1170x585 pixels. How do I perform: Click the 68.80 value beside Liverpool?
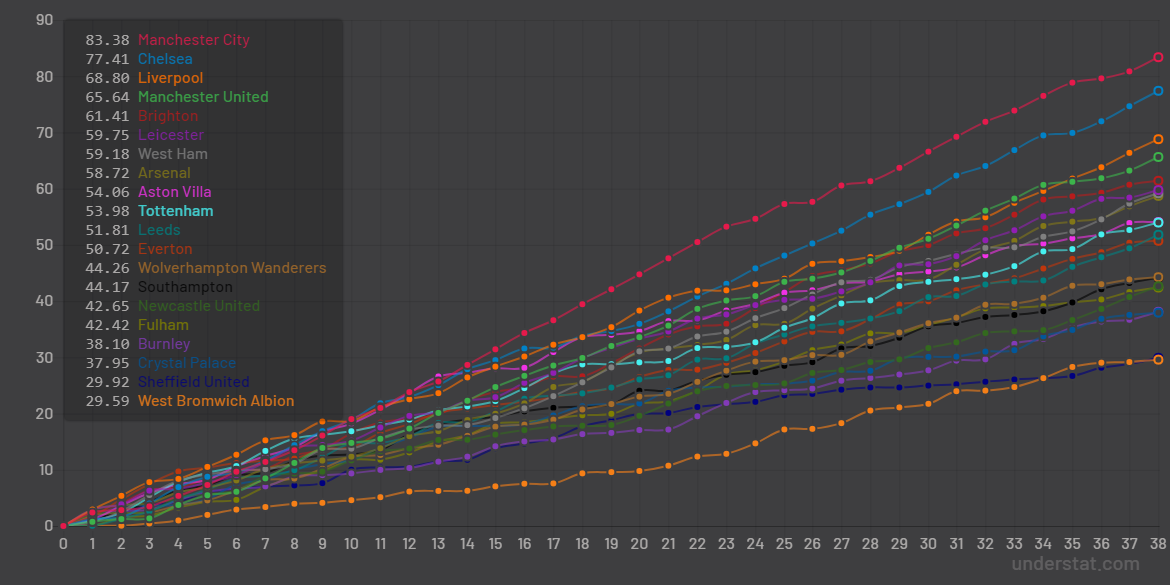click(x=107, y=78)
